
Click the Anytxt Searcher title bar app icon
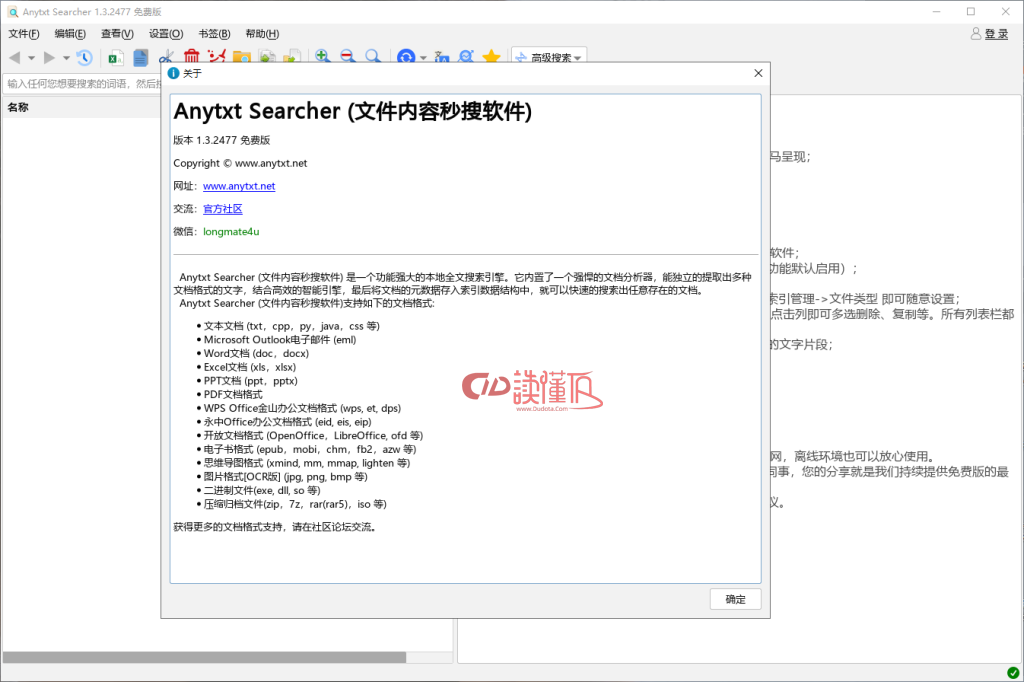point(12,12)
